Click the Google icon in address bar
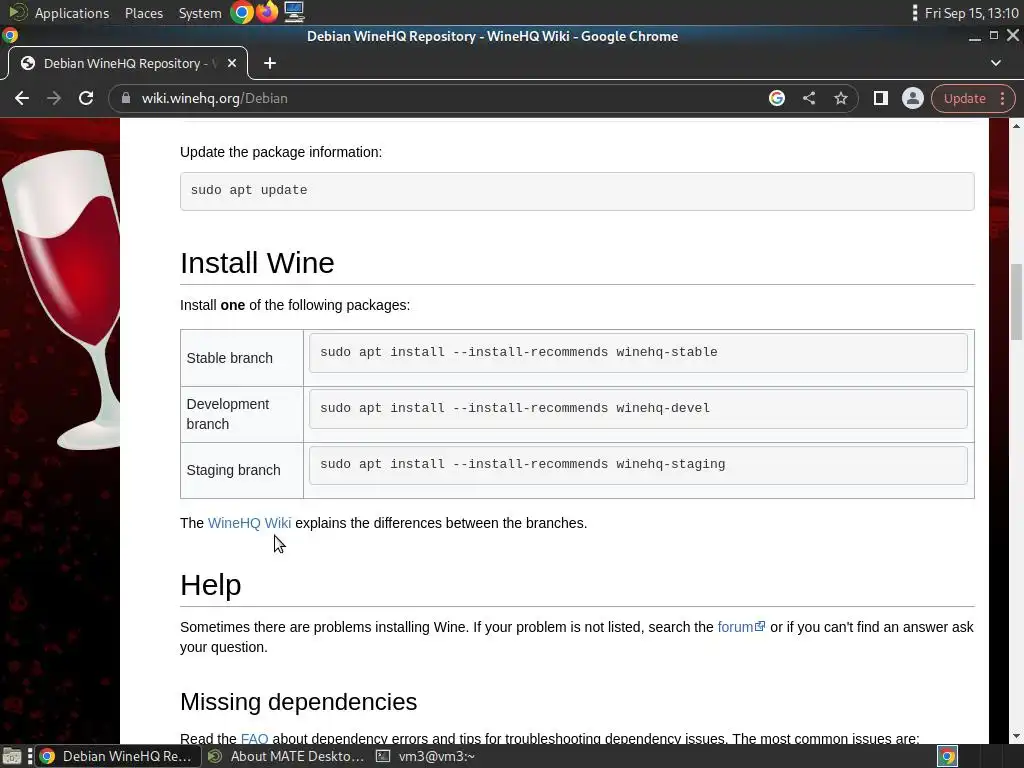Image resolution: width=1024 pixels, height=768 pixels. pyautogui.click(x=776, y=98)
